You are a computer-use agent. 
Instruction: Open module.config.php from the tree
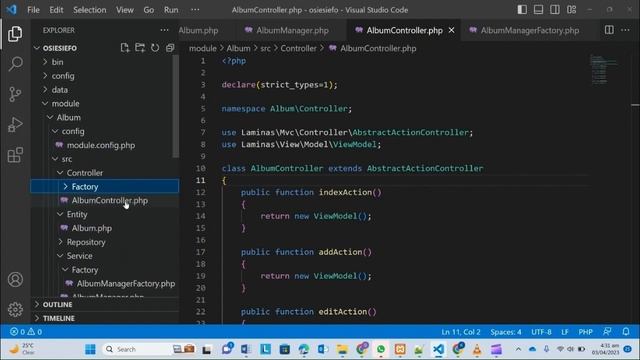coord(101,145)
